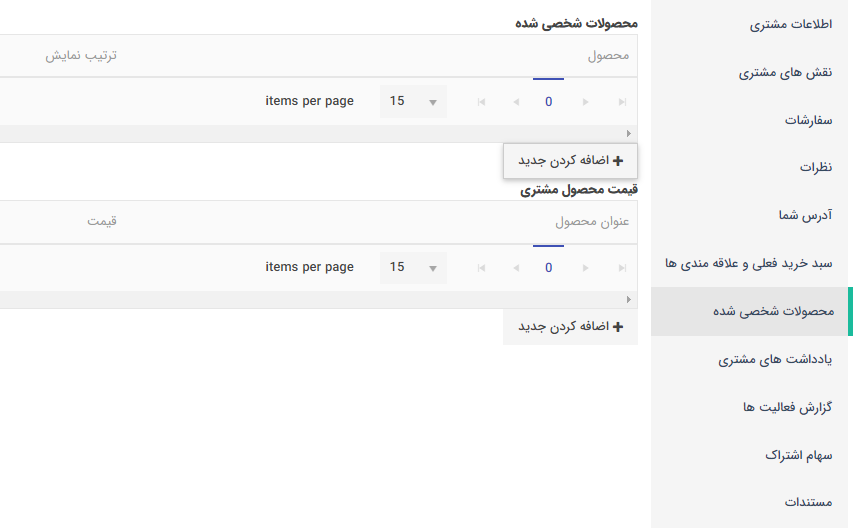Sort by ترتیب نمایش column header
Image resolution: width=859 pixels, height=530 pixels.
81,56
